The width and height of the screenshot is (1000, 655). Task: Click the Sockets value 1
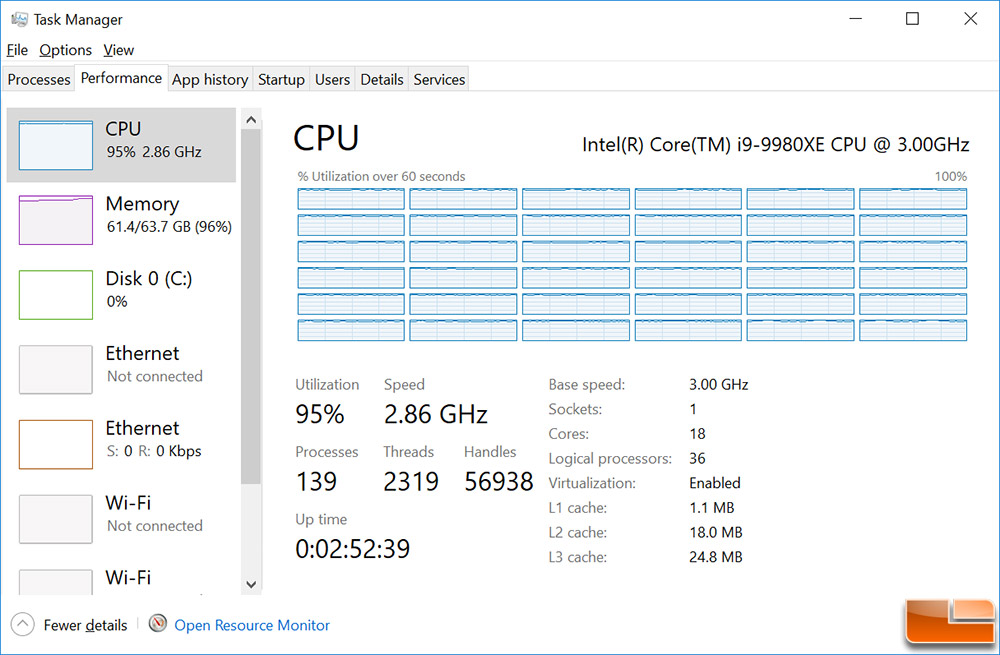pos(693,409)
